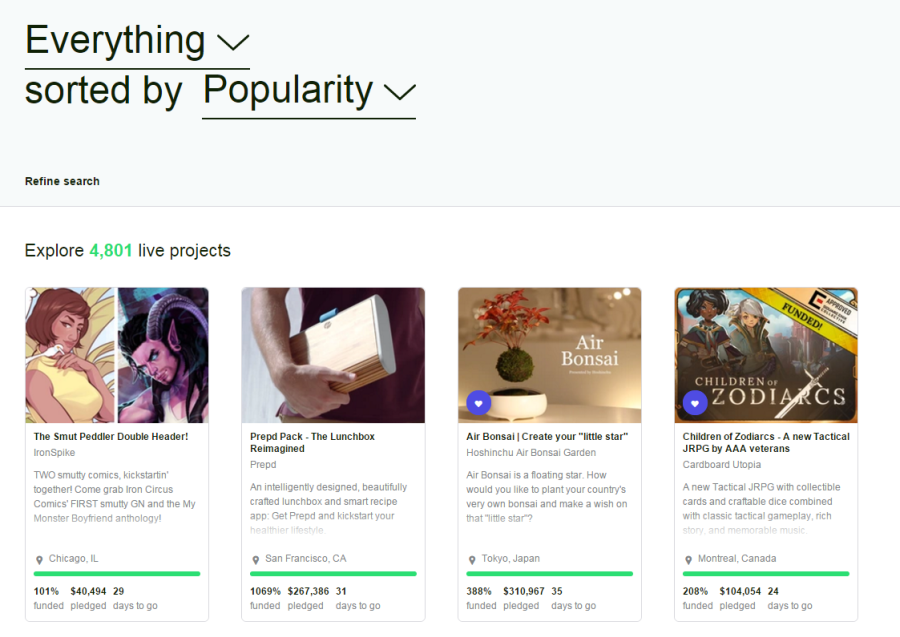The height and width of the screenshot is (637, 900).
Task: Open The Smut Peddler Double Header title
Action: pos(111,437)
